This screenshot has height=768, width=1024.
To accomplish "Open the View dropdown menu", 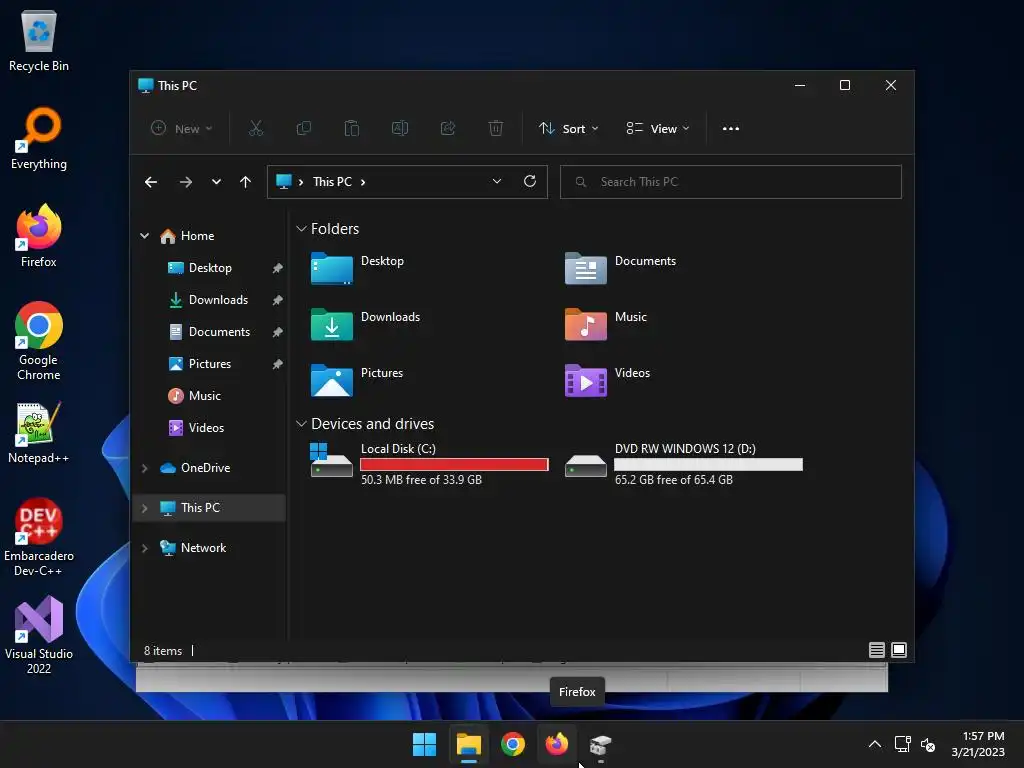I will tap(658, 129).
